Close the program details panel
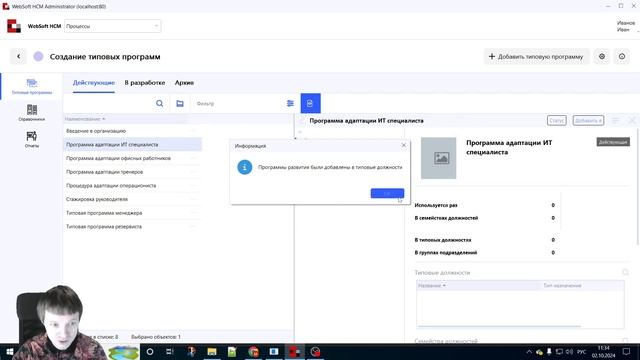640x360 pixels. [632, 120]
